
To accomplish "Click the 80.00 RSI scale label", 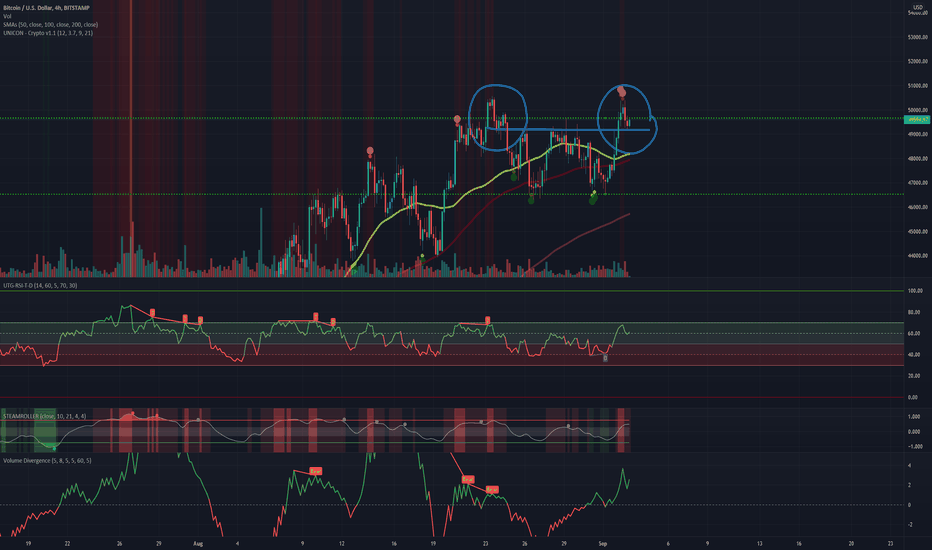I will pos(914,312).
